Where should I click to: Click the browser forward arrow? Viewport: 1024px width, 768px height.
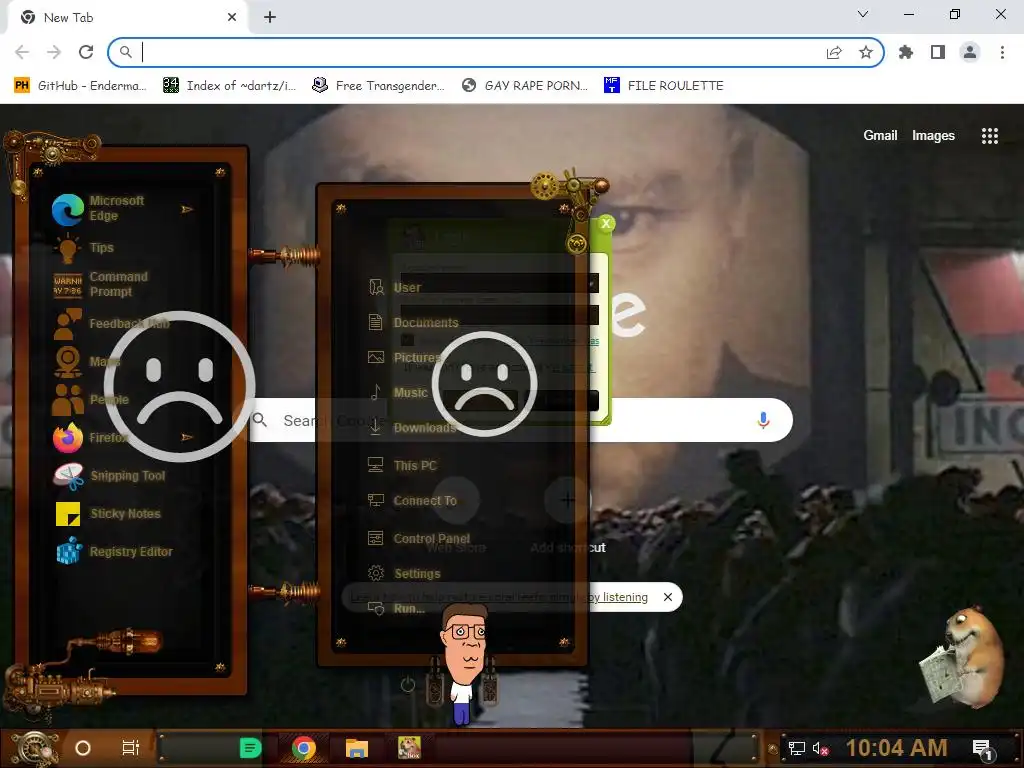point(54,52)
